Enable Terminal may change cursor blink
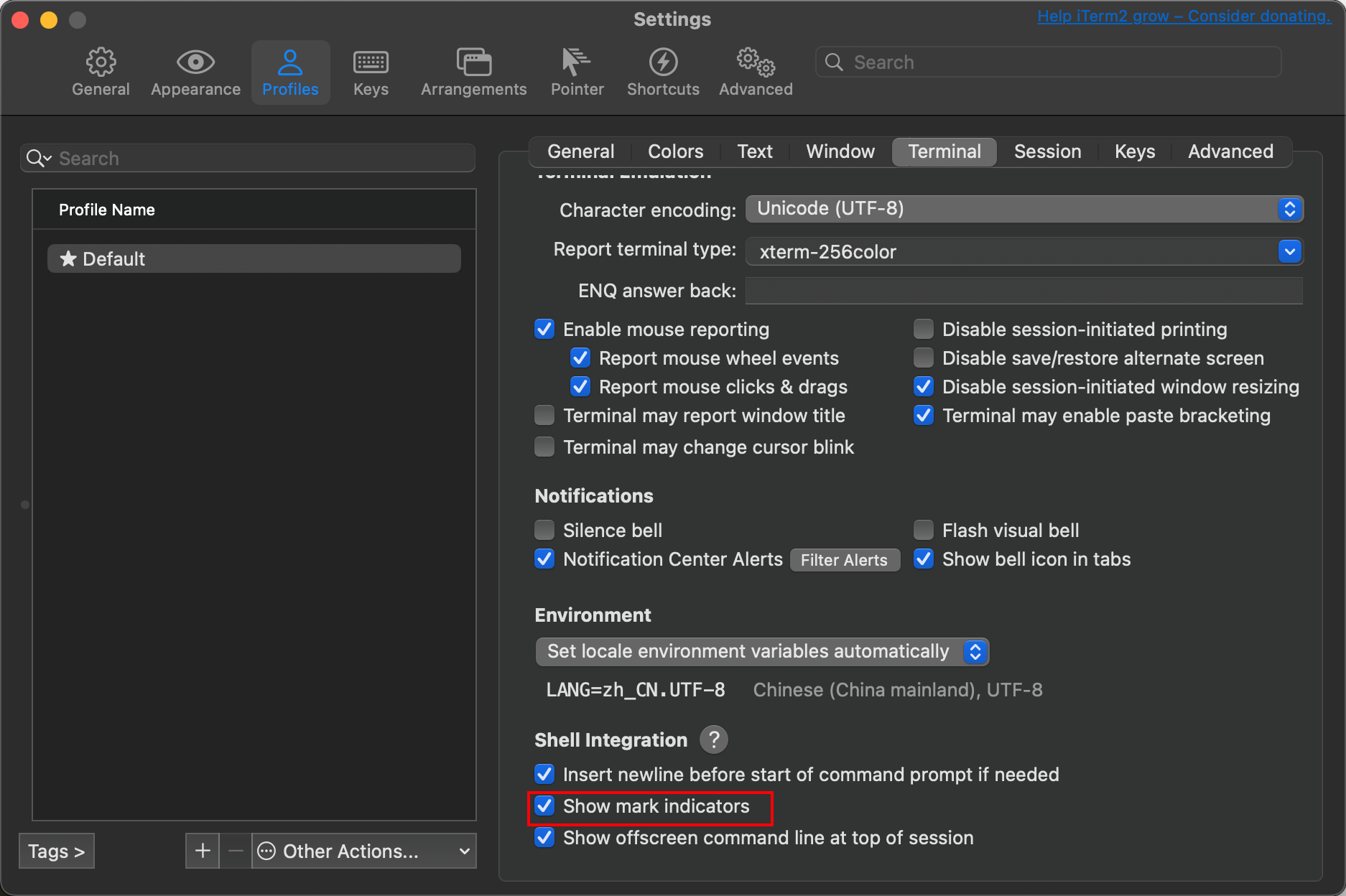The width and height of the screenshot is (1346, 896). [x=544, y=447]
